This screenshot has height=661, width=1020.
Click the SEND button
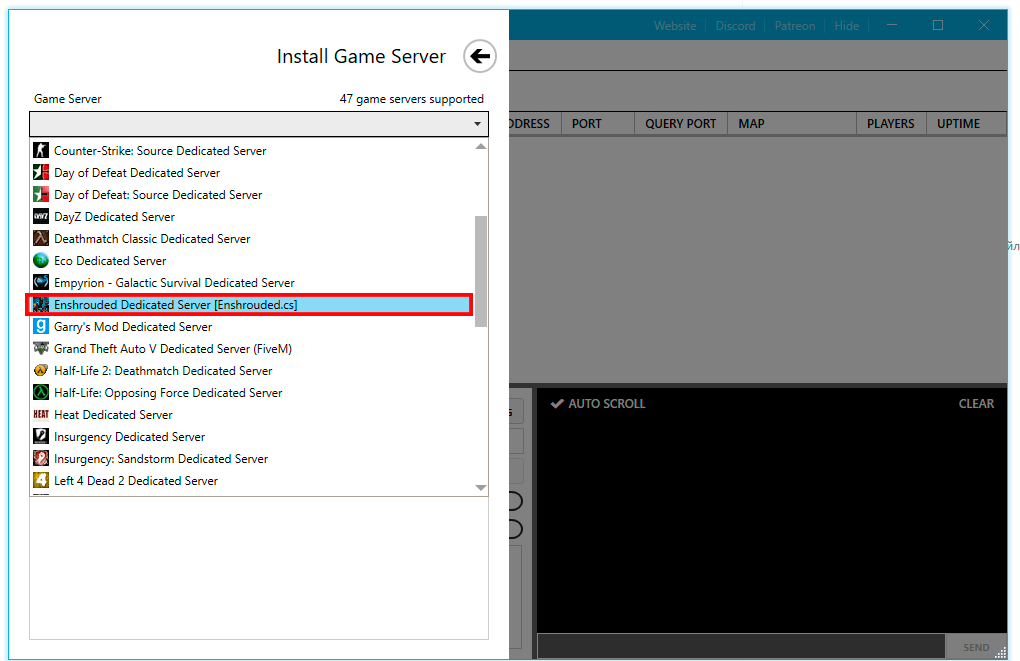[976, 647]
